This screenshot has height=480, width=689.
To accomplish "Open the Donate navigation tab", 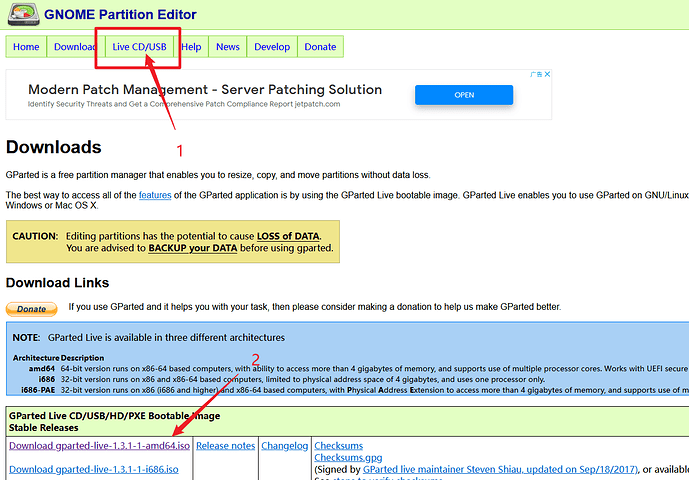I will pyautogui.click(x=320, y=47).
